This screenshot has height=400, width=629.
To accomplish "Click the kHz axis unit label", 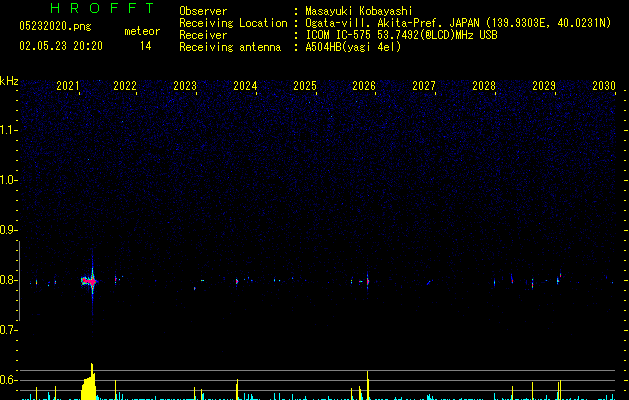I will coord(9,81).
